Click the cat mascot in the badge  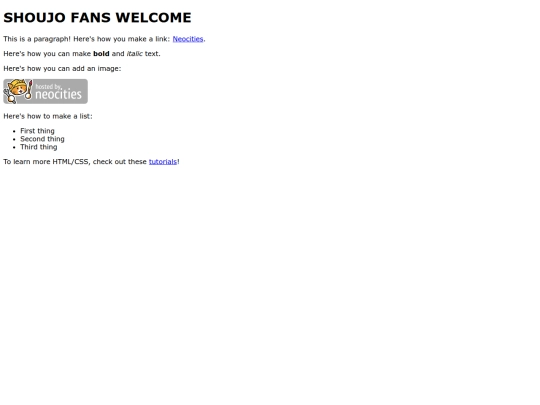pyautogui.click(x=18, y=91)
